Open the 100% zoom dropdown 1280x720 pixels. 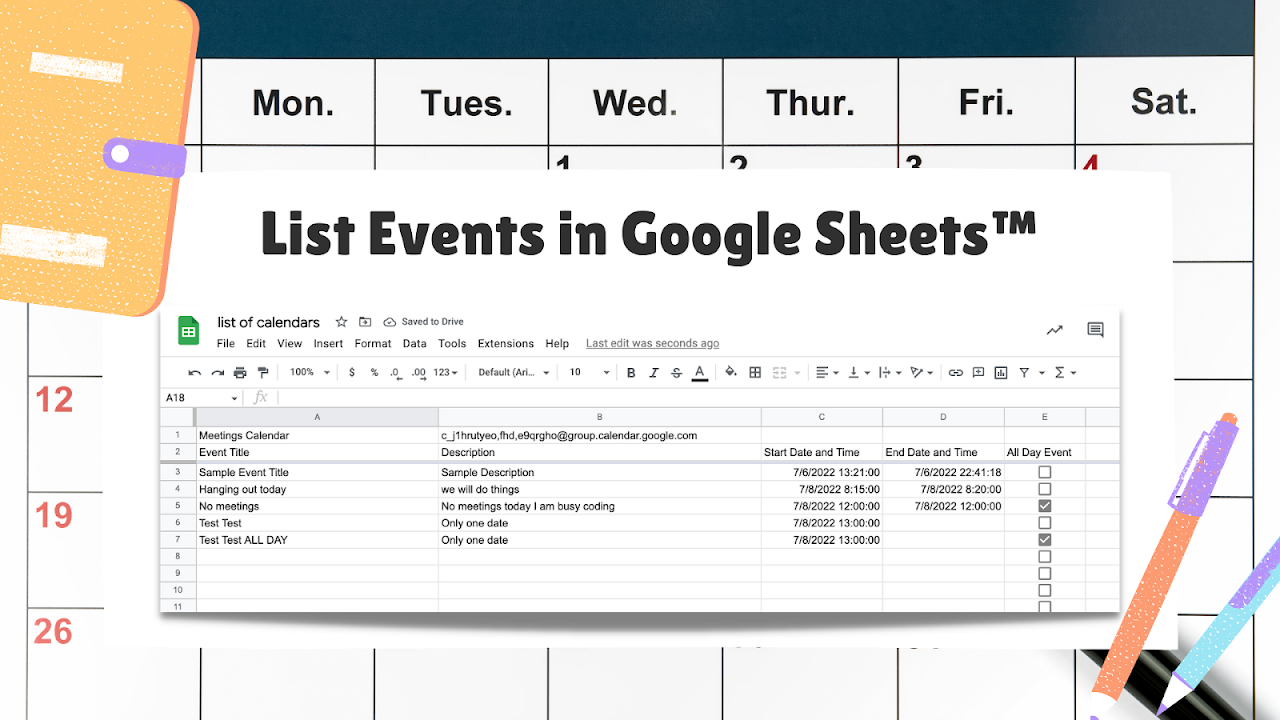(x=309, y=373)
